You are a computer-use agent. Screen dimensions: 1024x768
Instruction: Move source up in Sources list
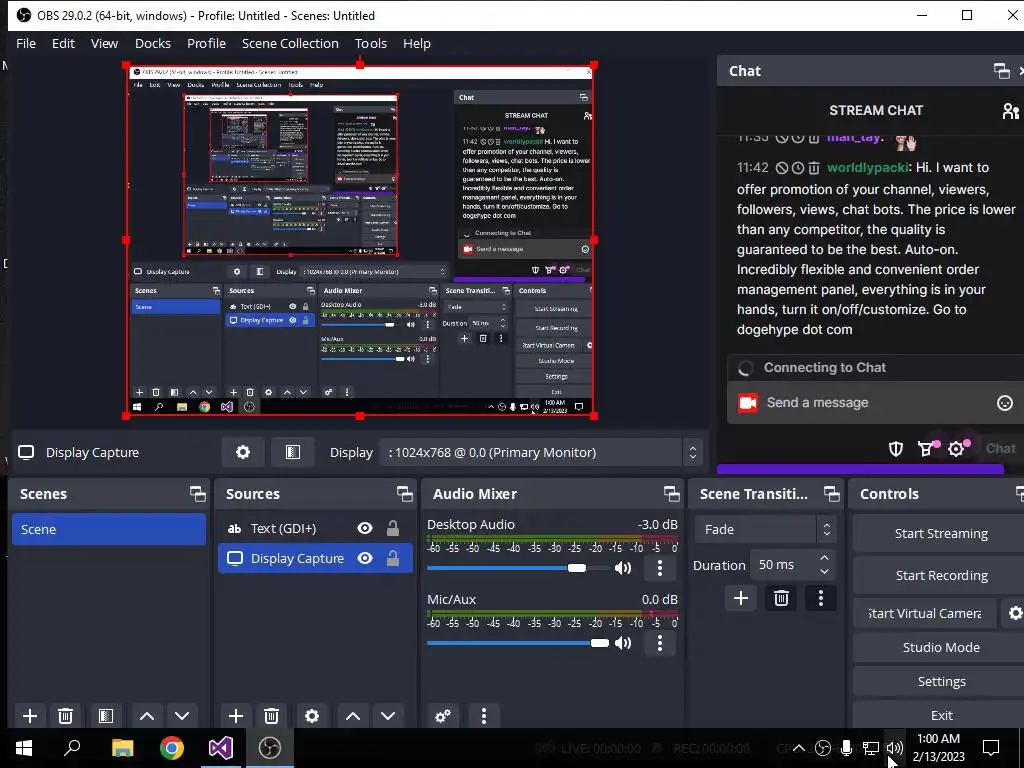click(x=353, y=716)
